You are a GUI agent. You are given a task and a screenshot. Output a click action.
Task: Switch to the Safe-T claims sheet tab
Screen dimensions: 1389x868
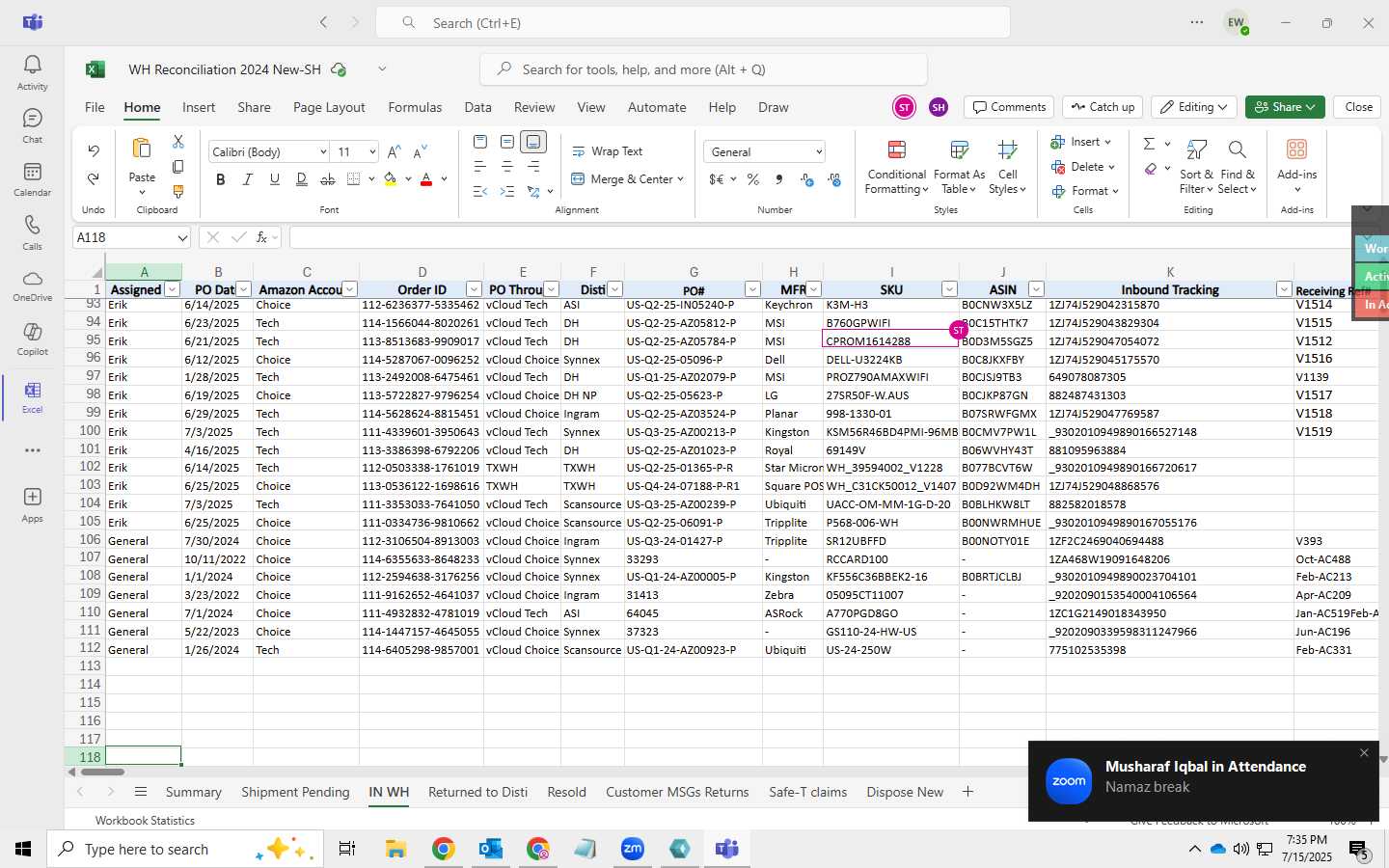[808, 792]
